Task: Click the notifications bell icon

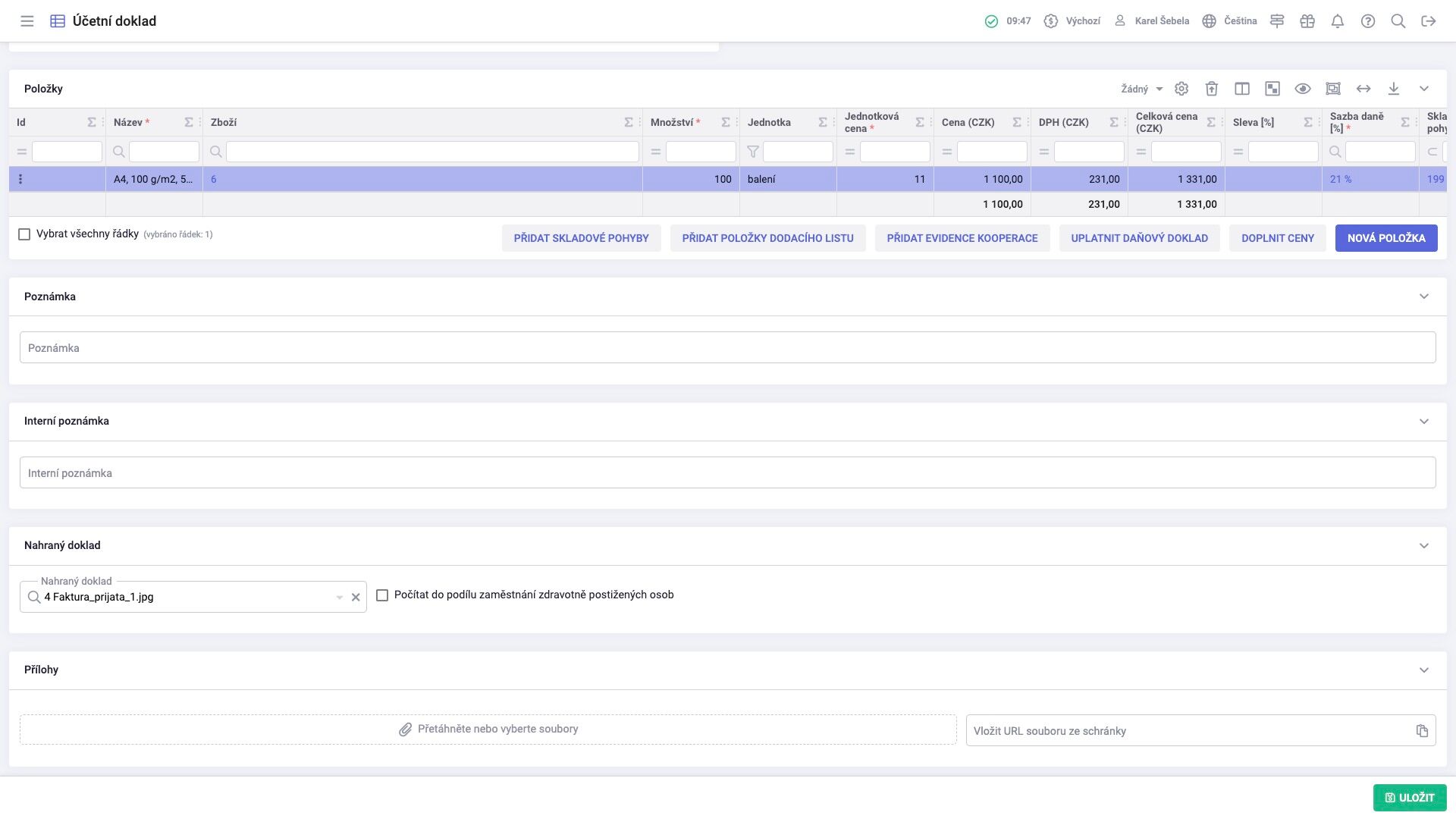Action: click(x=1337, y=21)
